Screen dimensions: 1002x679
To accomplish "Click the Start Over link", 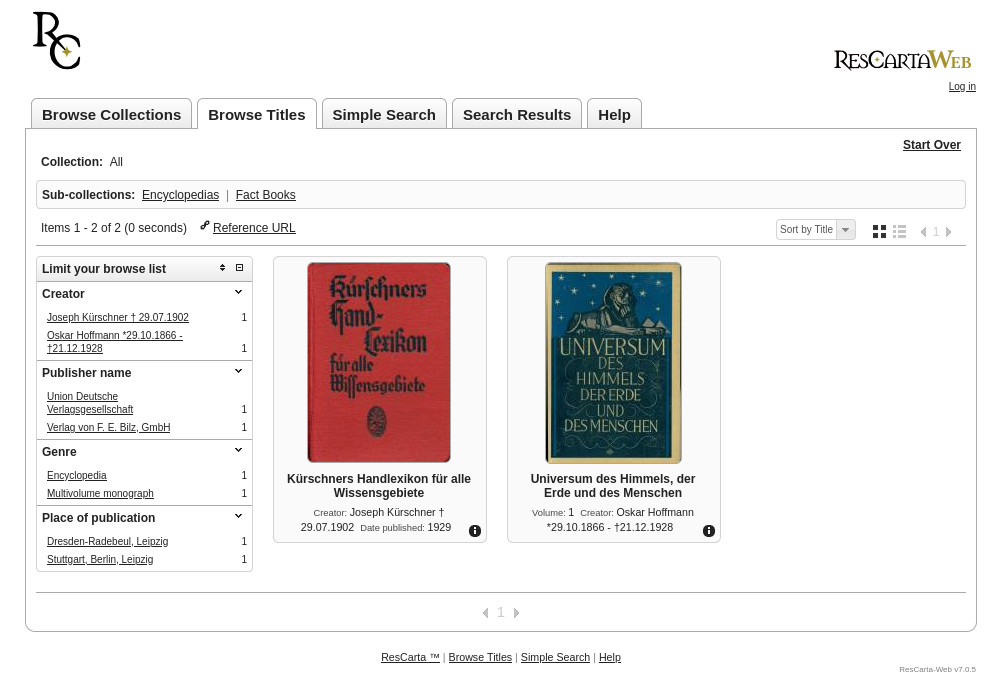I will point(932,145).
